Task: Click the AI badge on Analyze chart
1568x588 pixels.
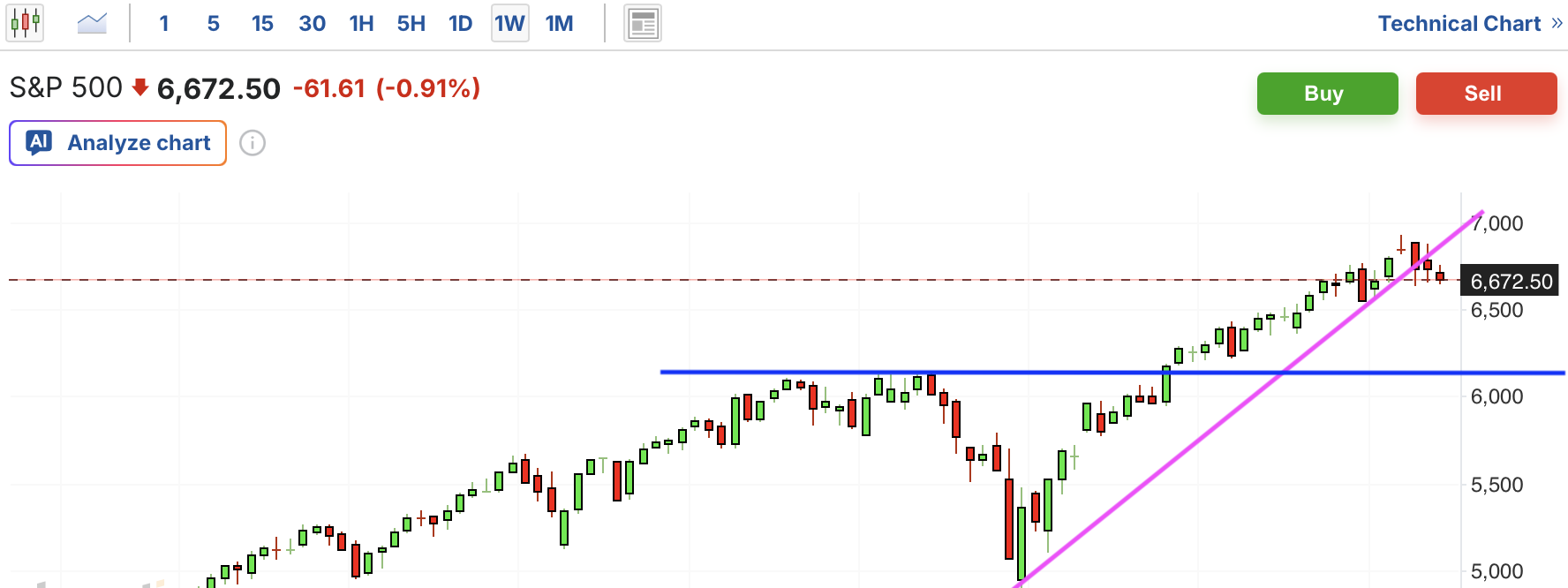Action: pyautogui.click(x=39, y=142)
